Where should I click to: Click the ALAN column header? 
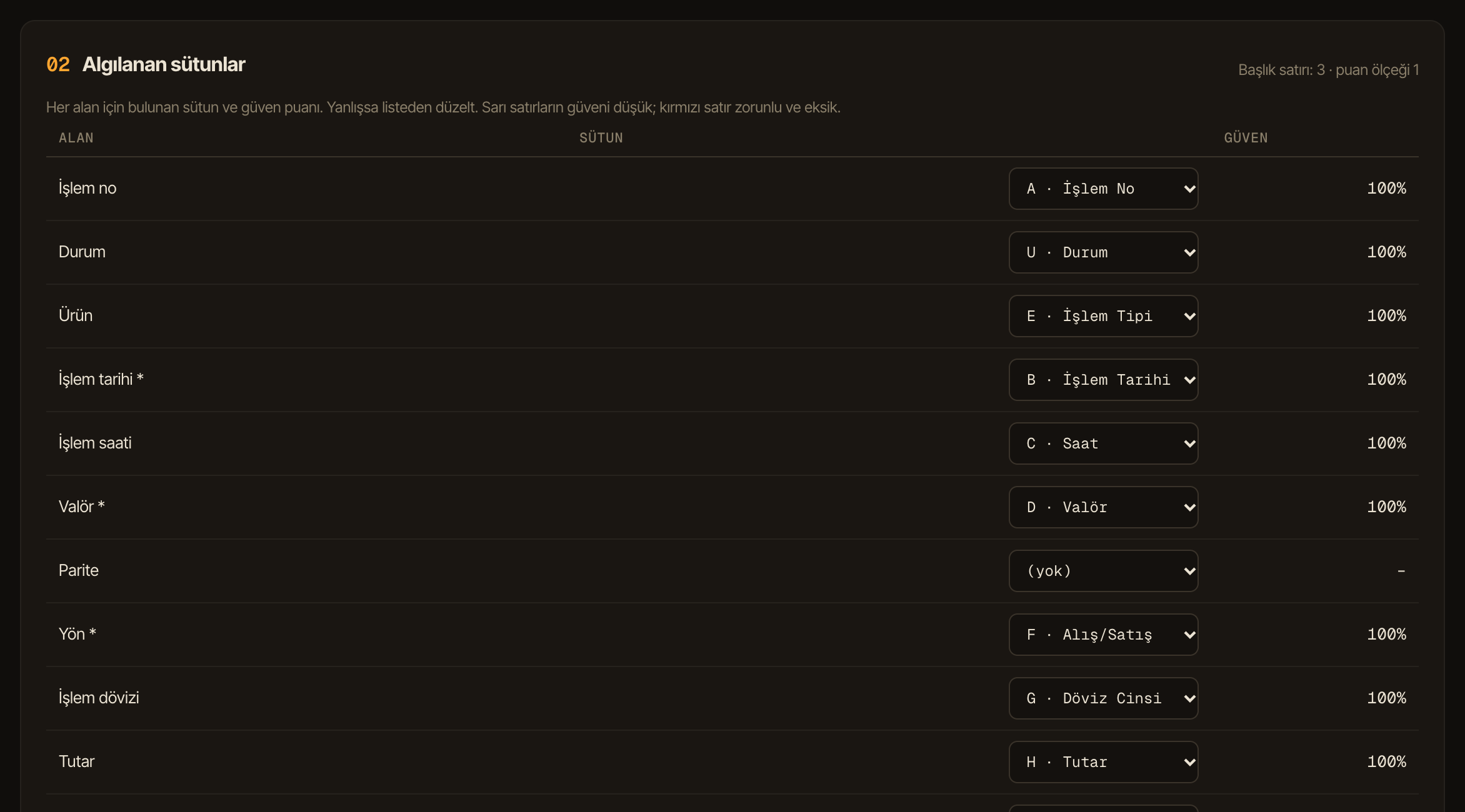pos(76,138)
